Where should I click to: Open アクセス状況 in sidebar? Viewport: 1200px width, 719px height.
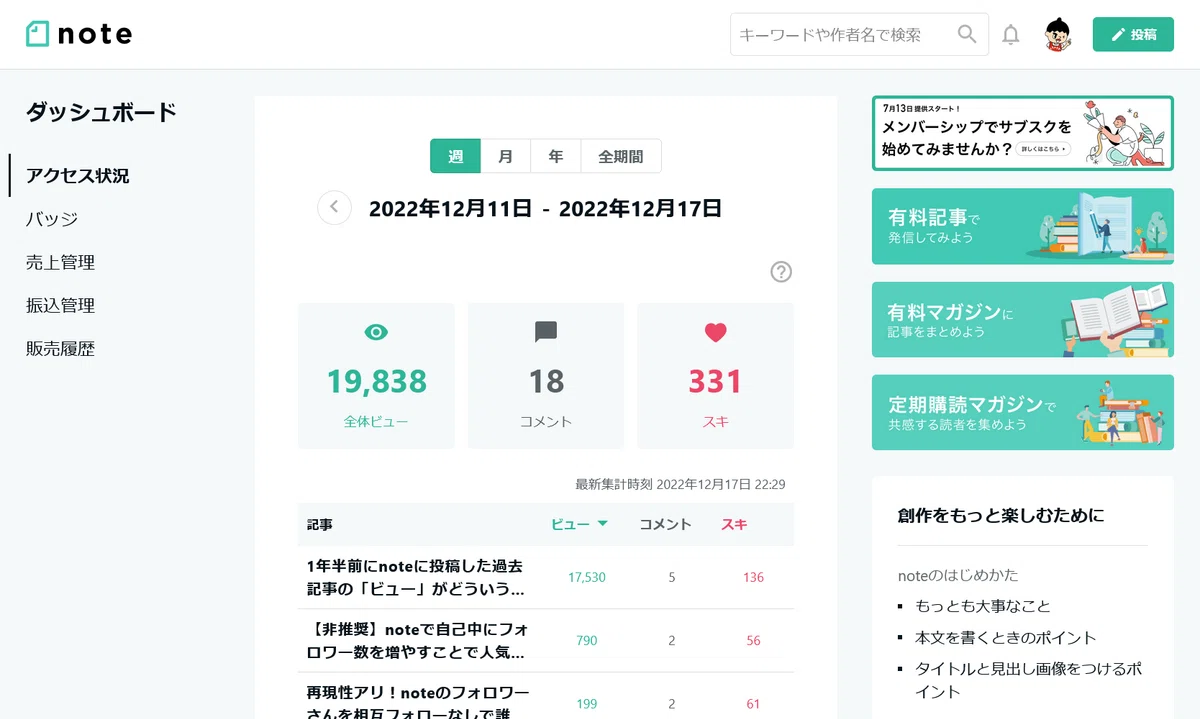[x=78, y=176]
